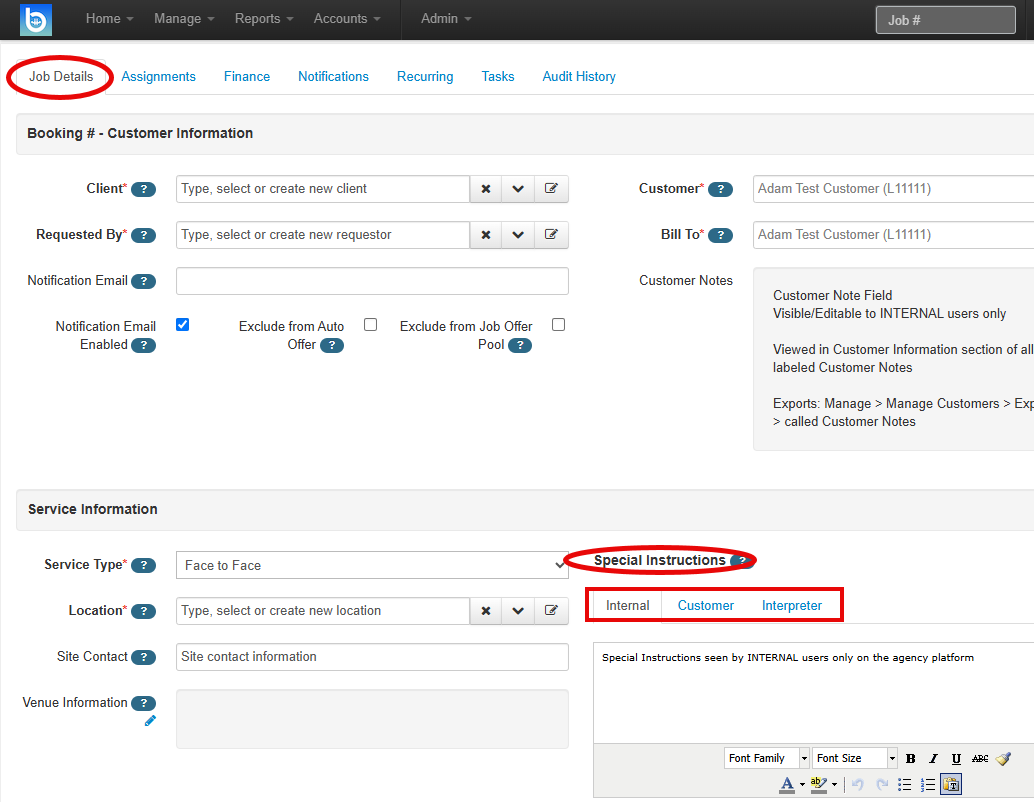Click the pencil icon next to Venue Information

click(x=151, y=720)
